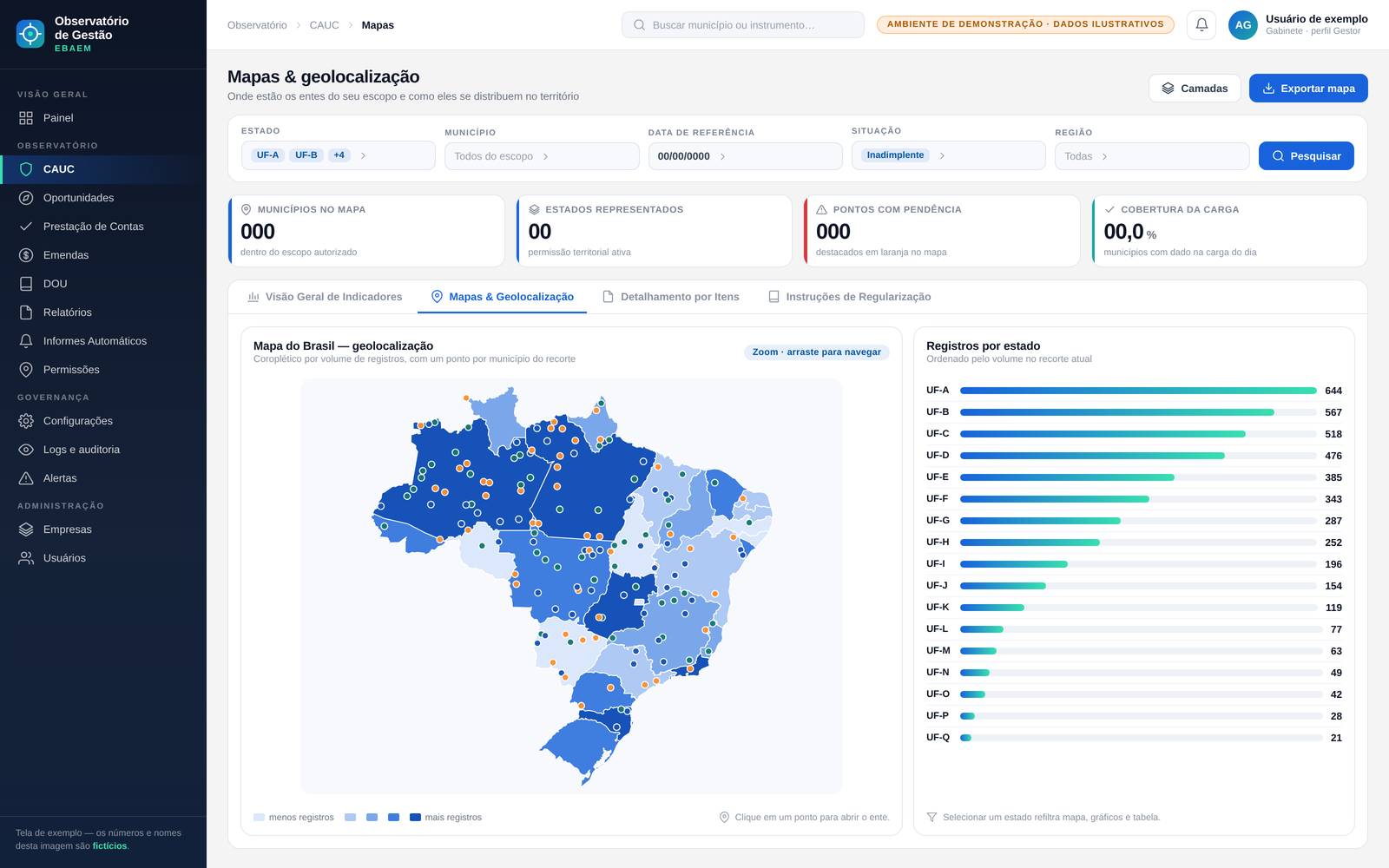The image size is (1389, 868).
Task: Click the search município input field
Action: (x=743, y=25)
